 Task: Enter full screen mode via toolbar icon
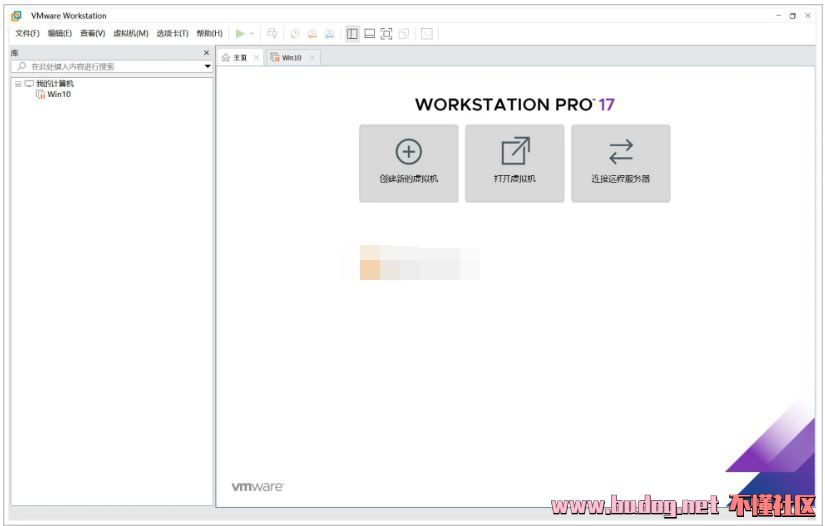[x=387, y=34]
